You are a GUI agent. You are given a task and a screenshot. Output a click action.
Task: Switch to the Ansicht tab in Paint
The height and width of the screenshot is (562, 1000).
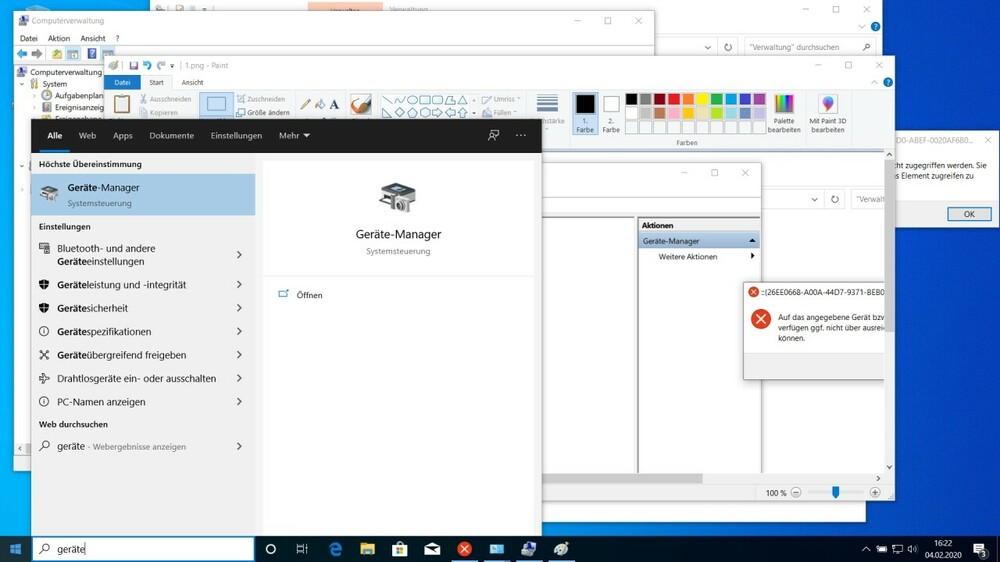[192, 83]
